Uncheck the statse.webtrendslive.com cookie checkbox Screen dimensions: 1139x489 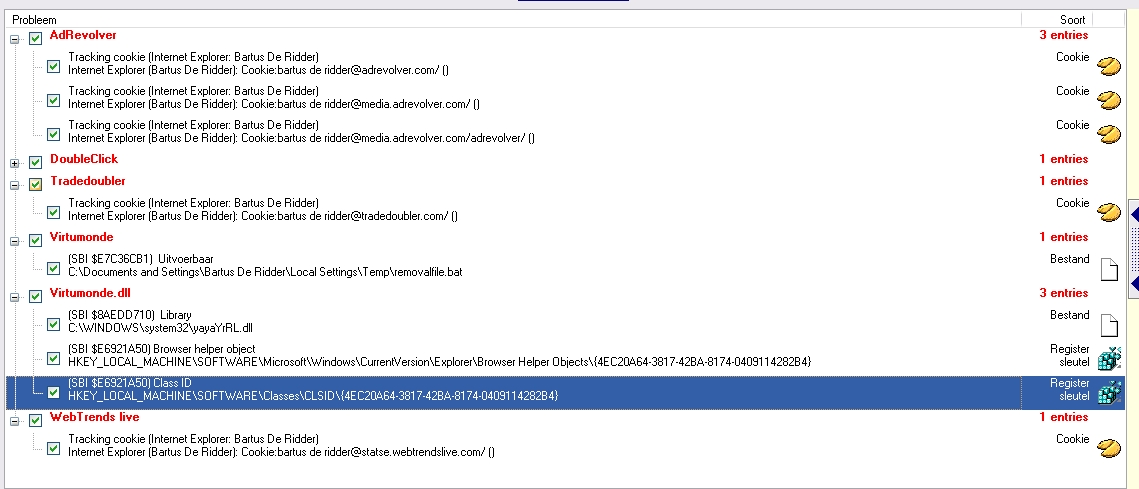click(x=53, y=448)
